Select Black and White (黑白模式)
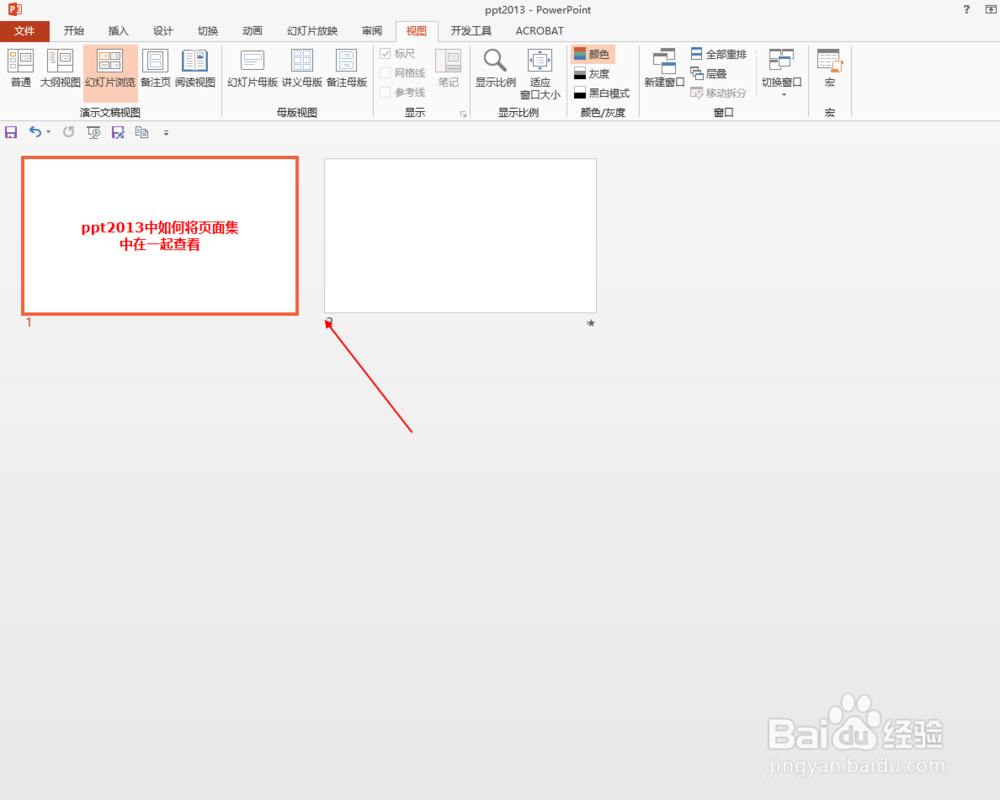Image resolution: width=1000 pixels, height=800 pixels. click(x=602, y=93)
